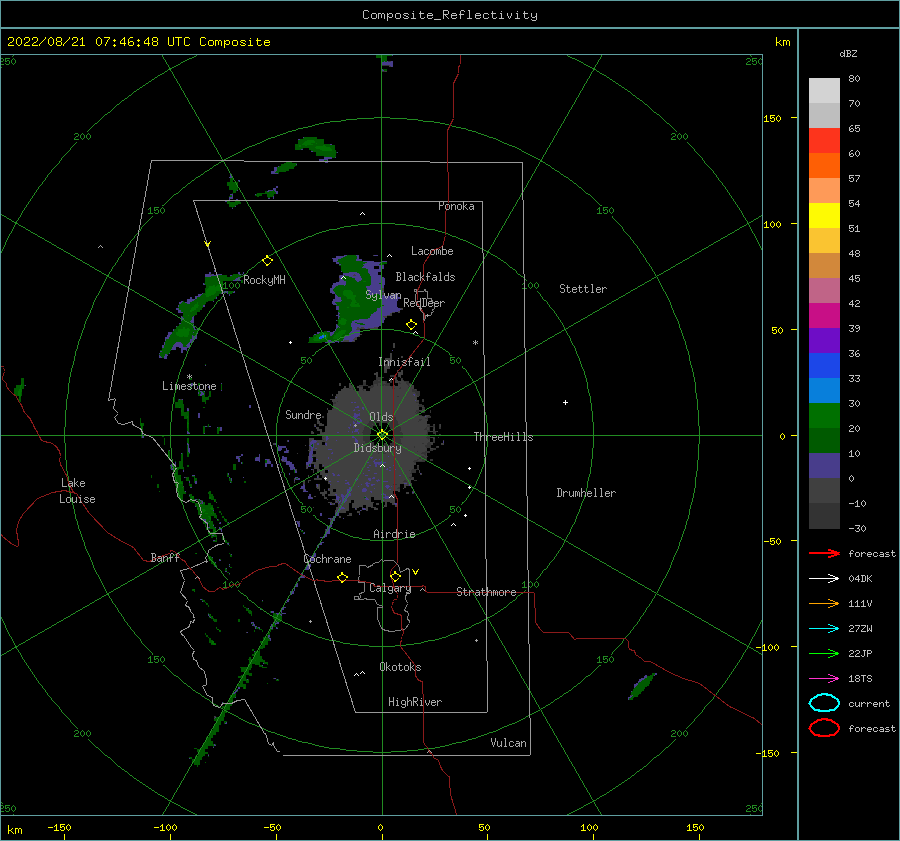Click the Lacombe label
900x841 pixels.
[x=432, y=251]
